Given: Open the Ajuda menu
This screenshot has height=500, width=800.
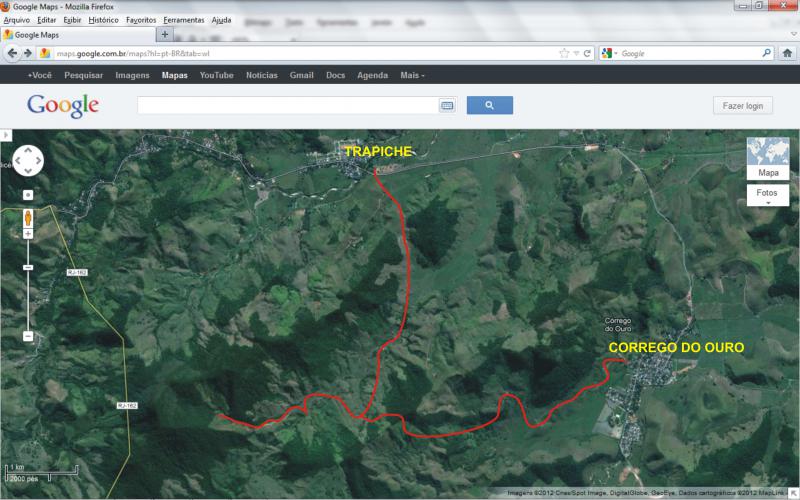Looking at the screenshot, I should click(221, 20).
